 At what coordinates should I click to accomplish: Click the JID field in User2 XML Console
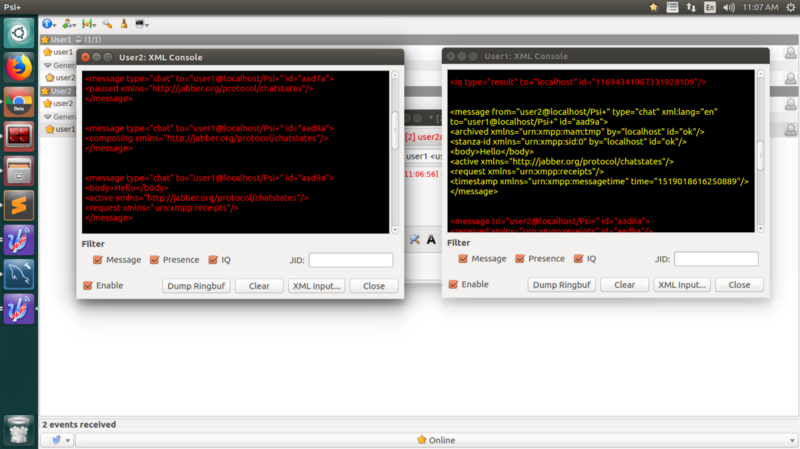tap(350, 260)
